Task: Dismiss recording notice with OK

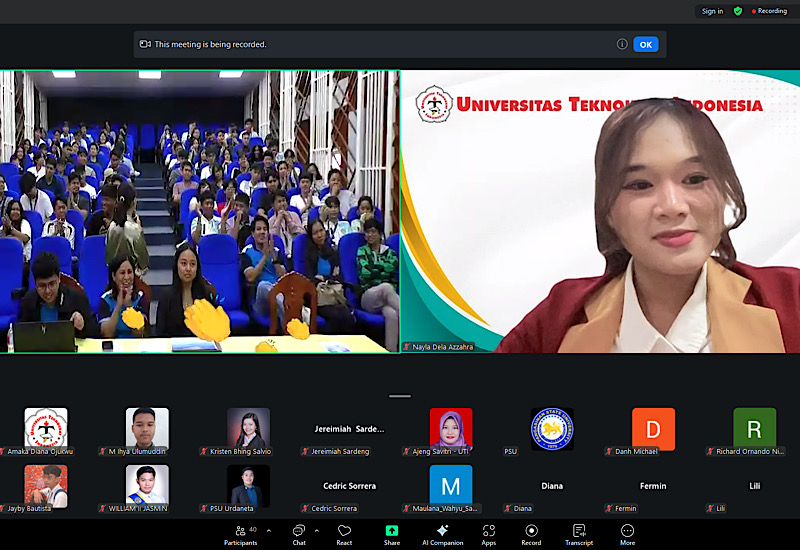Action: pos(645,44)
